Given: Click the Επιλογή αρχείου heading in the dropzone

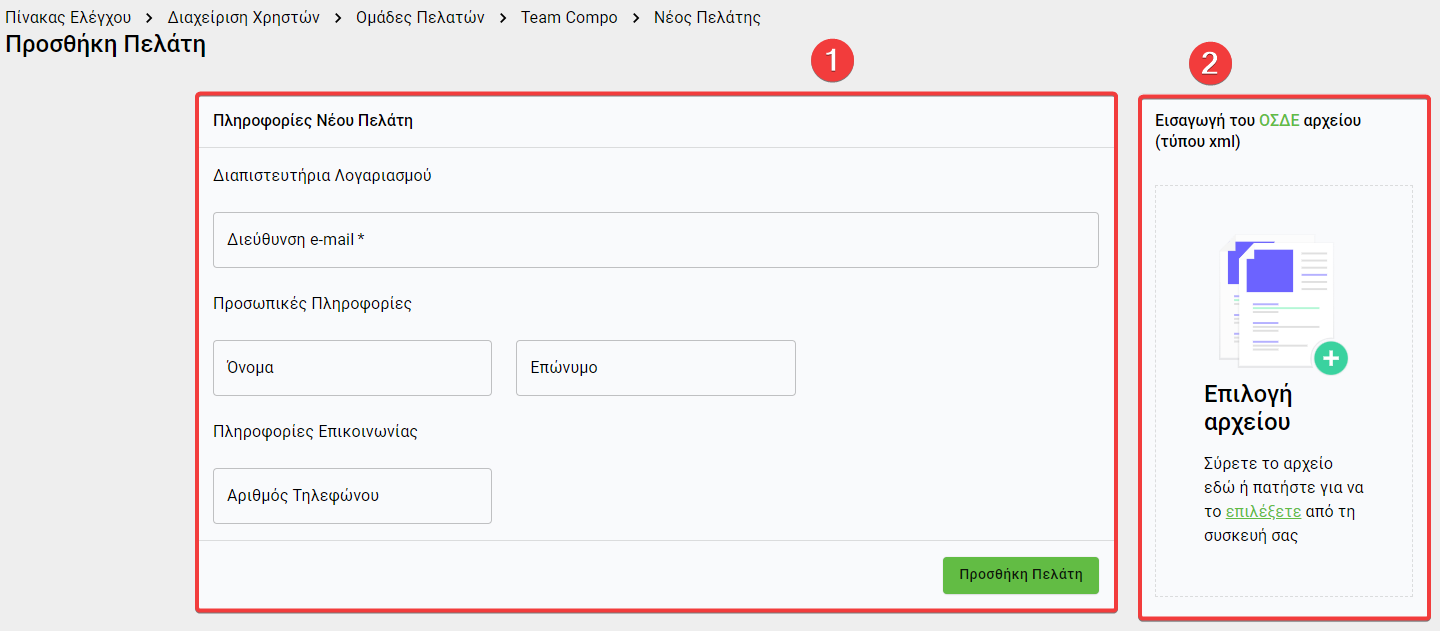Looking at the screenshot, I should coord(1247,407).
